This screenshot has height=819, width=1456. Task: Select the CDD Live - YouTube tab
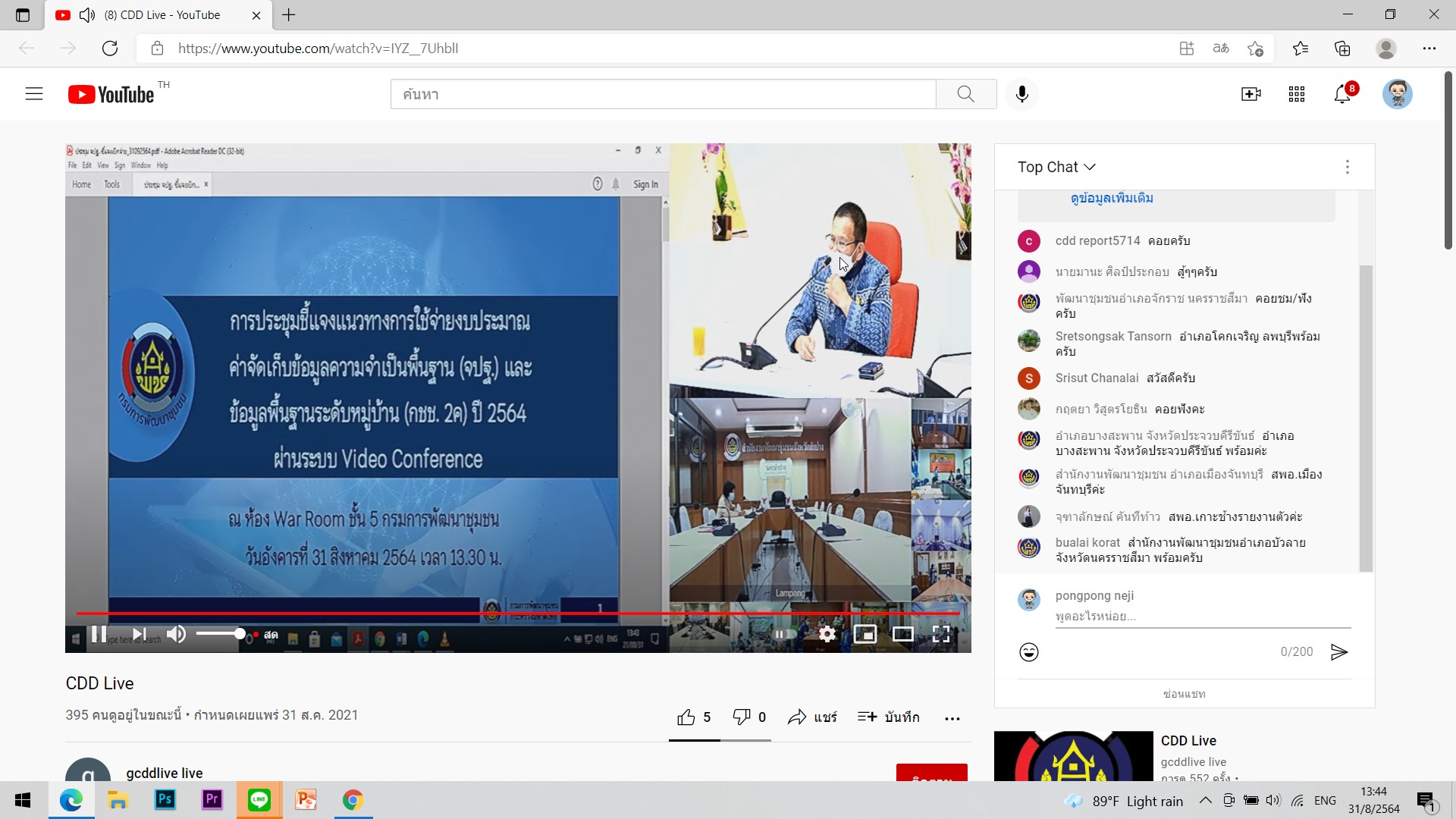click(158, 15)
